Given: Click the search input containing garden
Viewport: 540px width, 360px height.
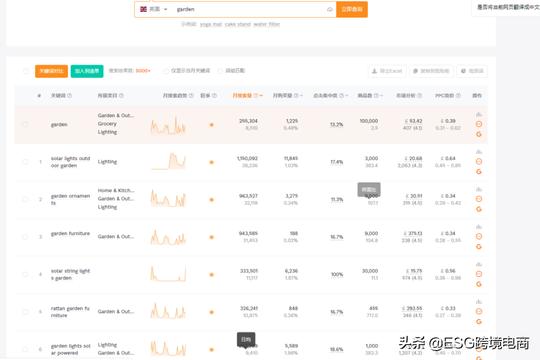Looking at the screenshot, I should pyautogui.click(x=250, y=9).
